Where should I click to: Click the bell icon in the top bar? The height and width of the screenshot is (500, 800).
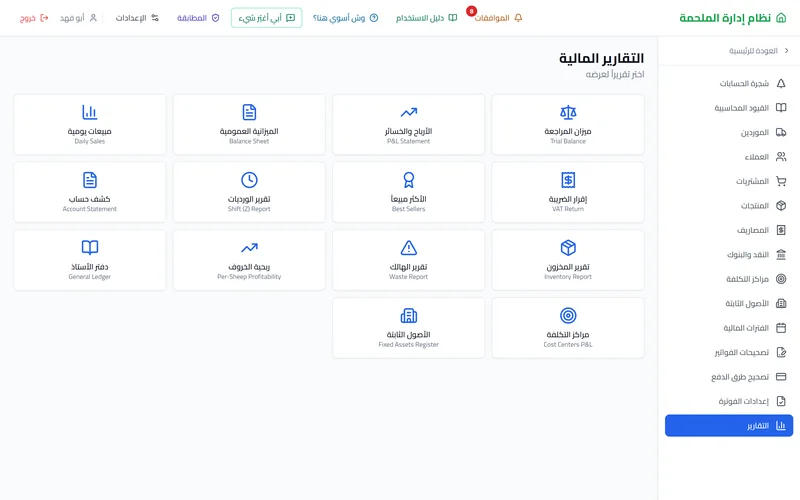(518, 18)
